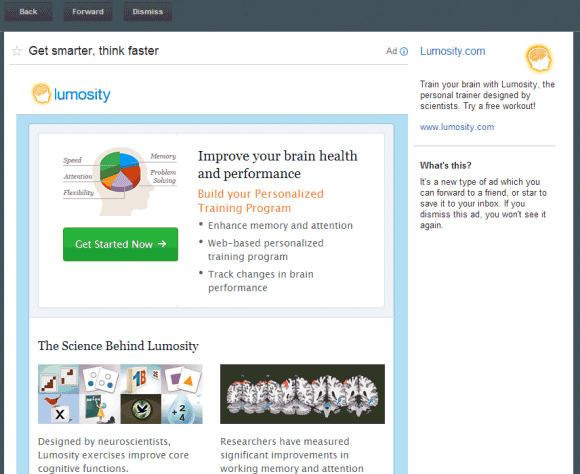Click the brain games collage thumbnail

click(120, 394)
